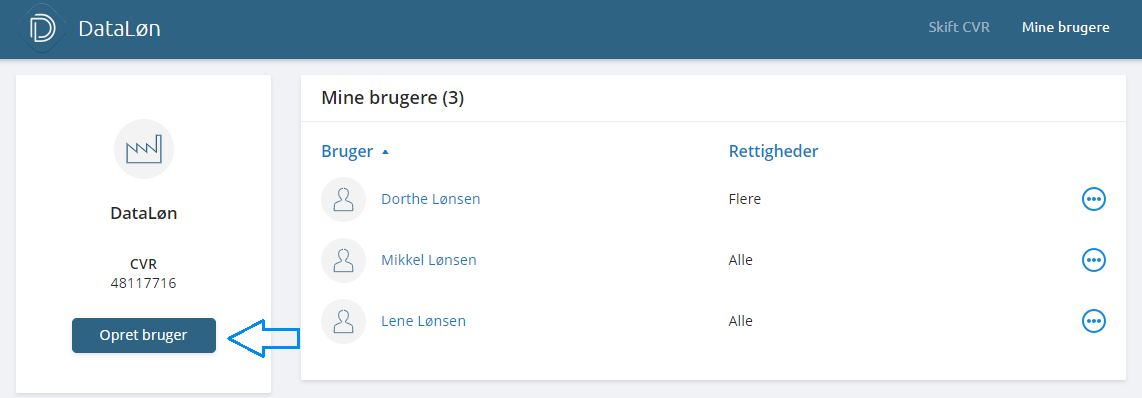Sort the list by Bruger column
1142x398 pixels.
347,152
